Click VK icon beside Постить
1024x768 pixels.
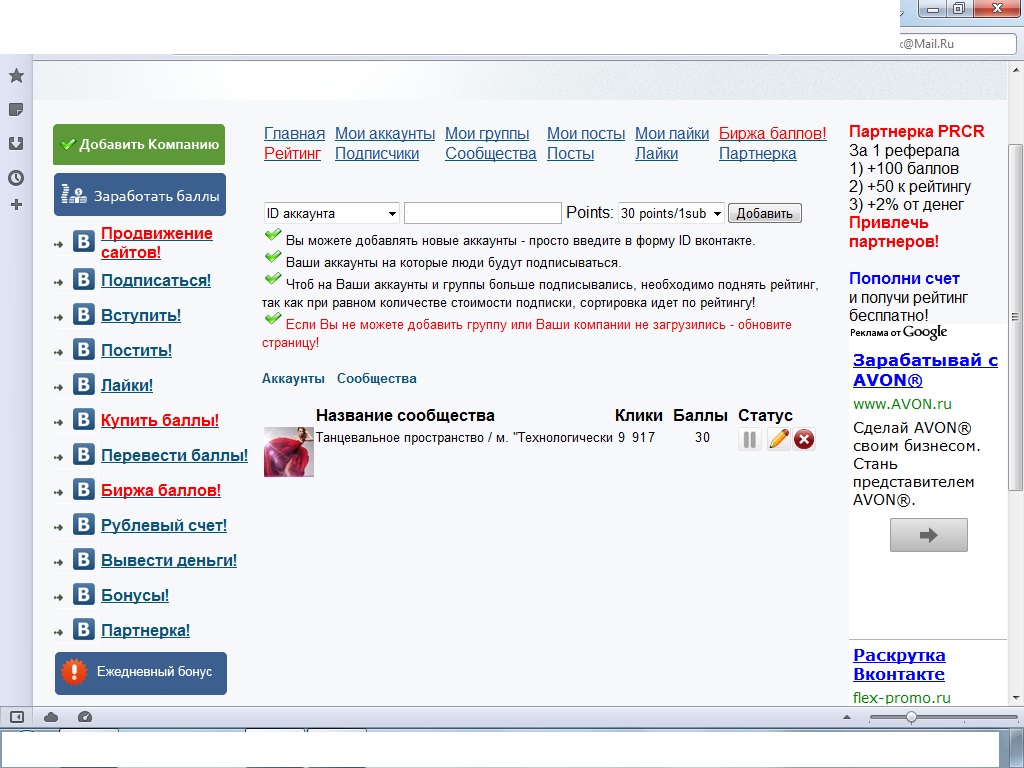click(x=83, y=349)
